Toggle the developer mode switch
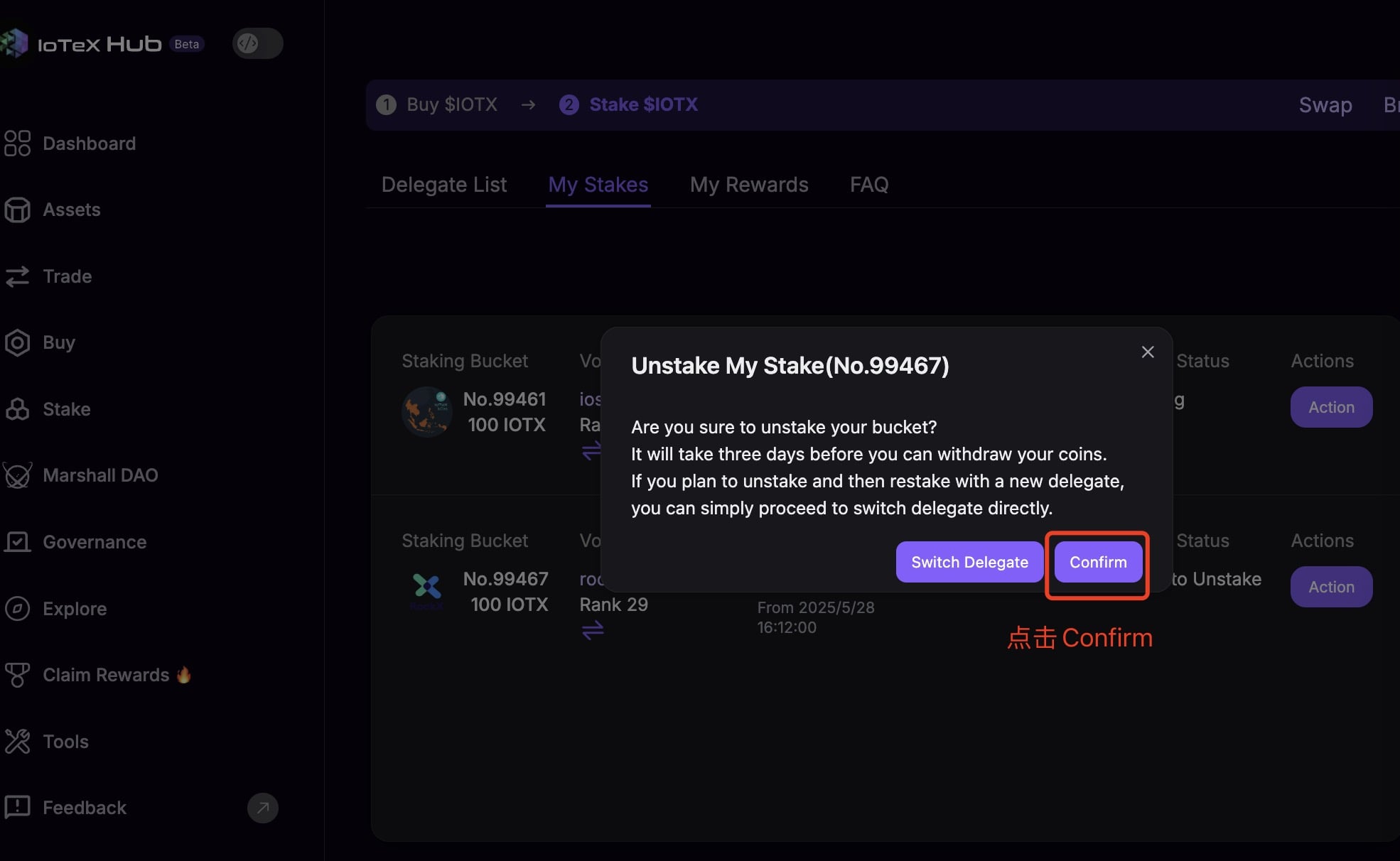This screenshot has width=1400, height=861. 257,43
